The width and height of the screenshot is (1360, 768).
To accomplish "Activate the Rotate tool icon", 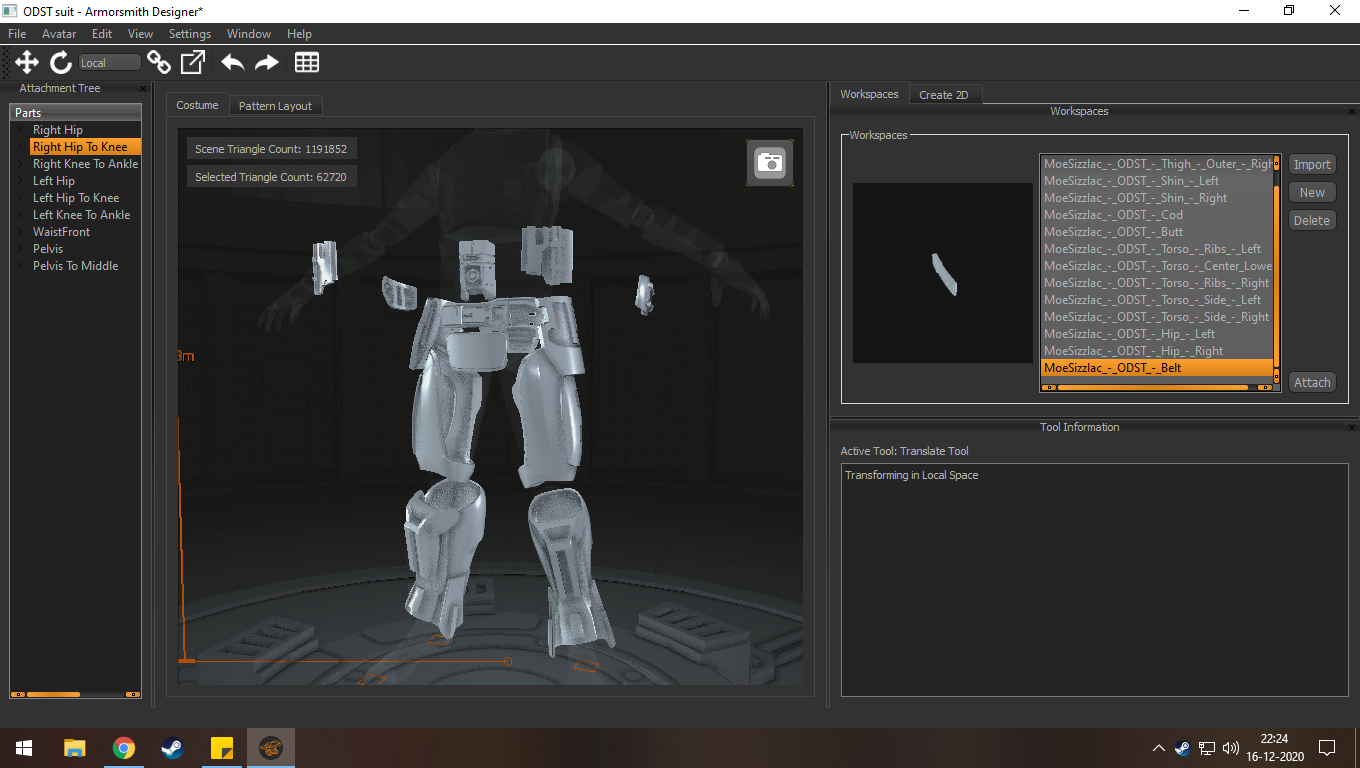I will (61, 63).
